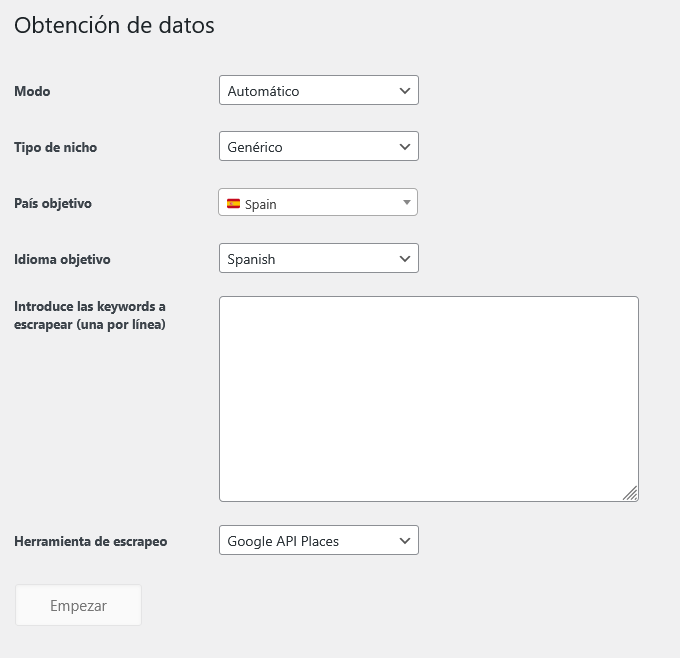The height and width of the screenshot is (658, 680).
Task: Click the chevron arrow beside Genérico
Action: click(405, 147)
